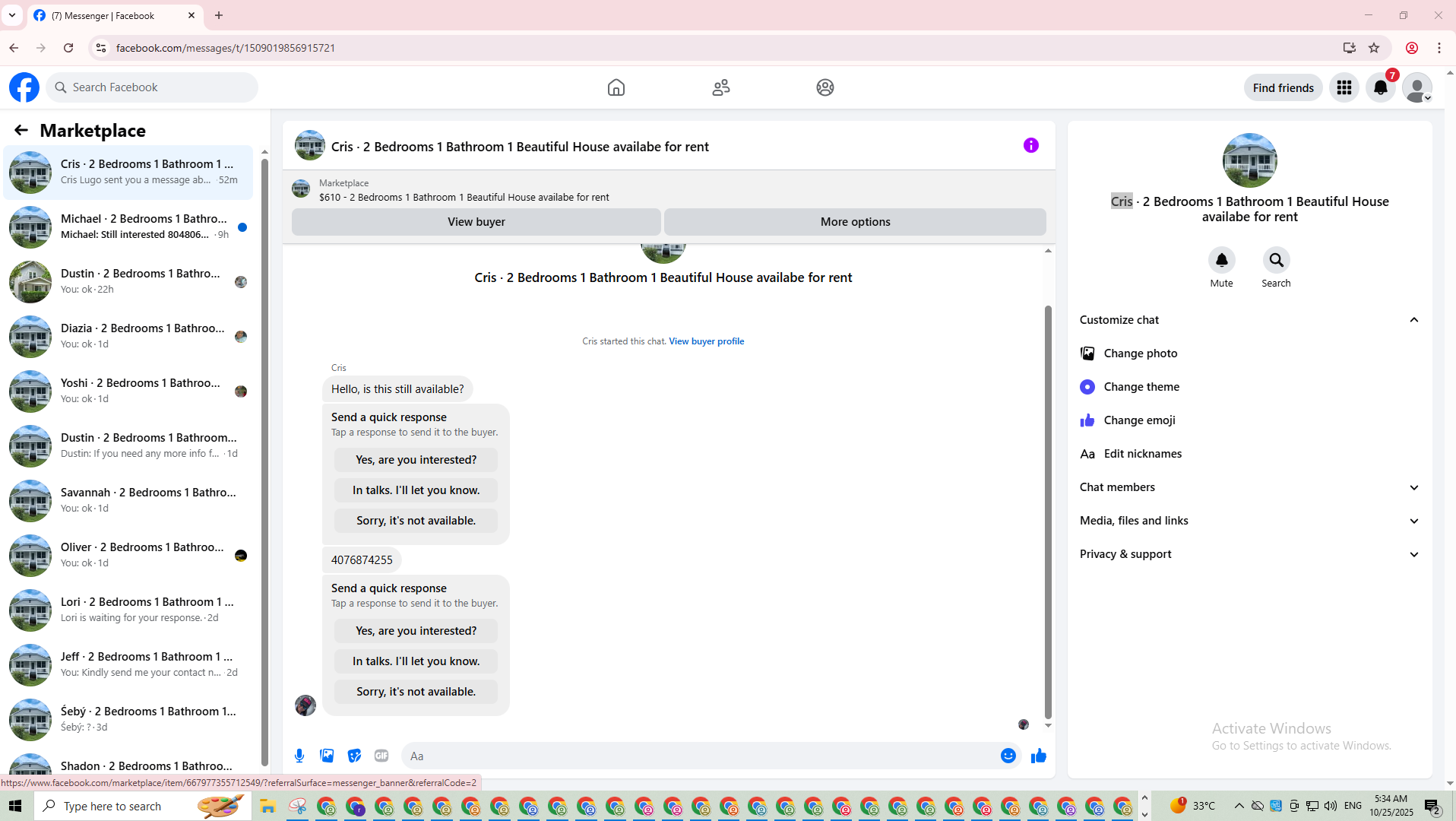Open Šebý's conversation in the list
This screenshot has height=821, width=1456.
[128, 720]
